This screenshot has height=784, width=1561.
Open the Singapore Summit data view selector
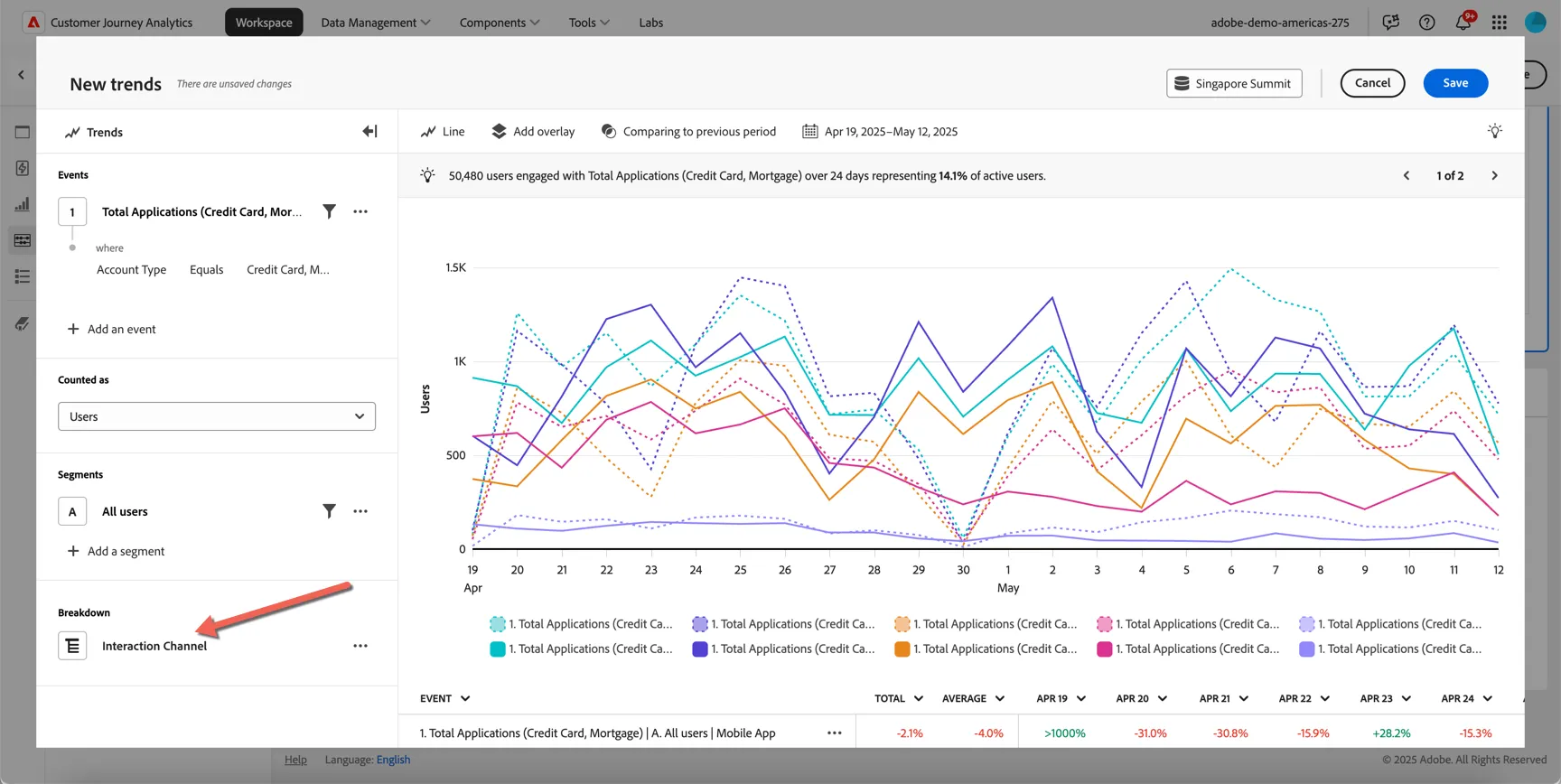(x=1234, y=83)
